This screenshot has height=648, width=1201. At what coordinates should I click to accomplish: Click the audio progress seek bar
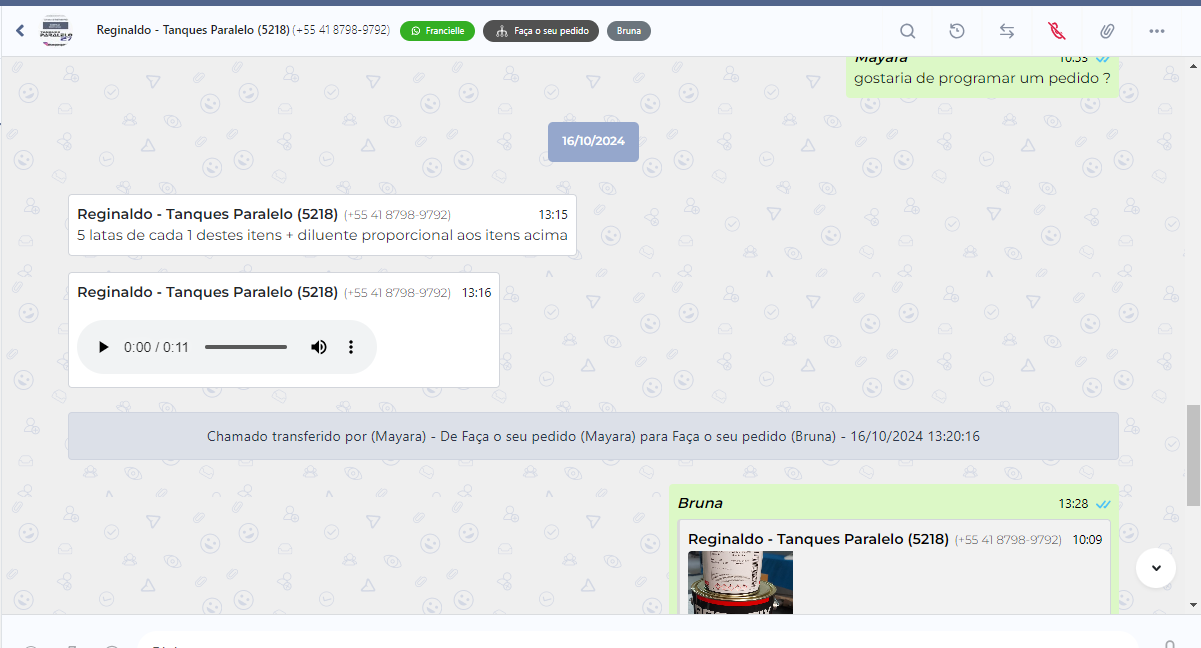246,347
